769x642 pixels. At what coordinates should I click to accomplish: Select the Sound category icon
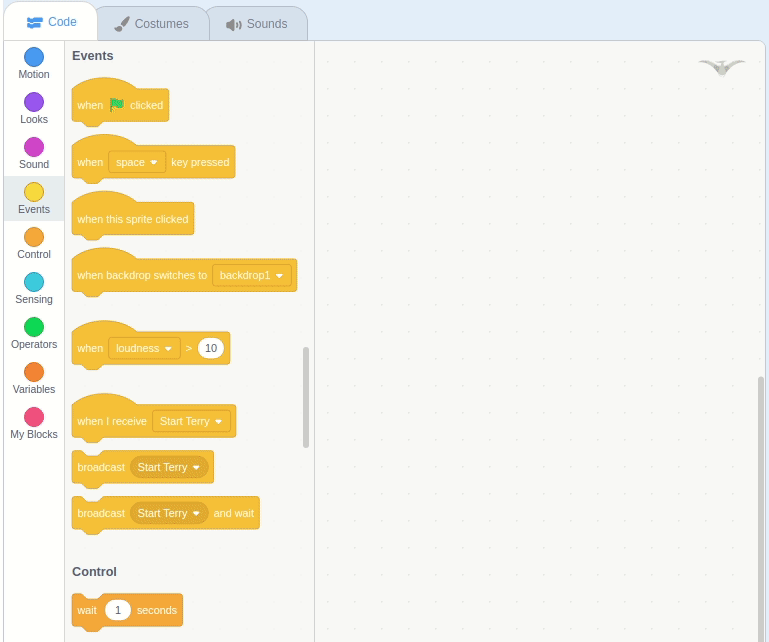34,147
